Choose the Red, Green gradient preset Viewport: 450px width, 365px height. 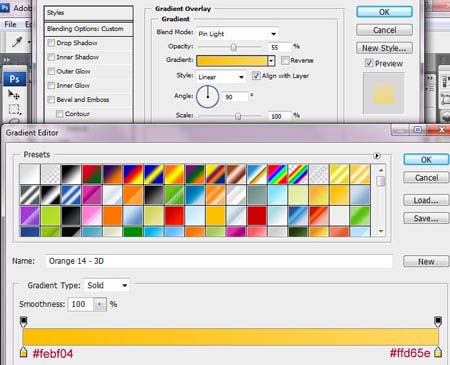coord(92,174)
